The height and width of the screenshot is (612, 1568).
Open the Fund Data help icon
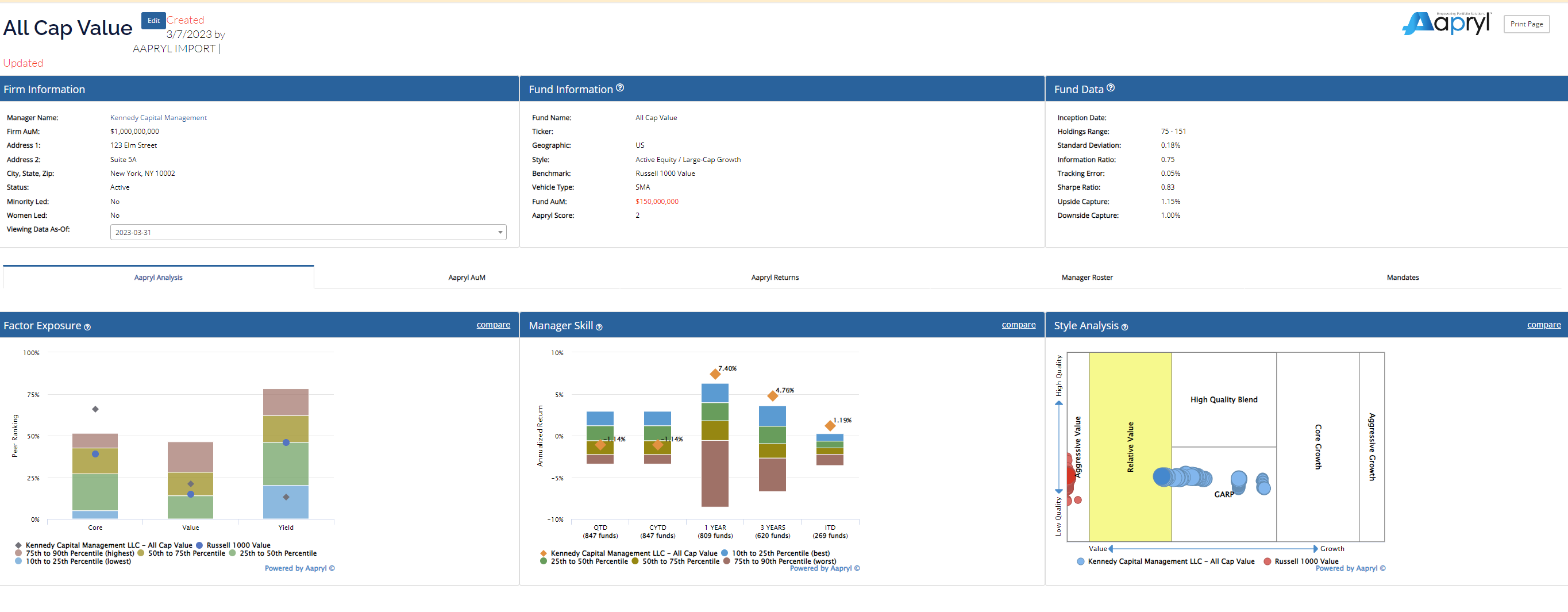(1110, 88)
